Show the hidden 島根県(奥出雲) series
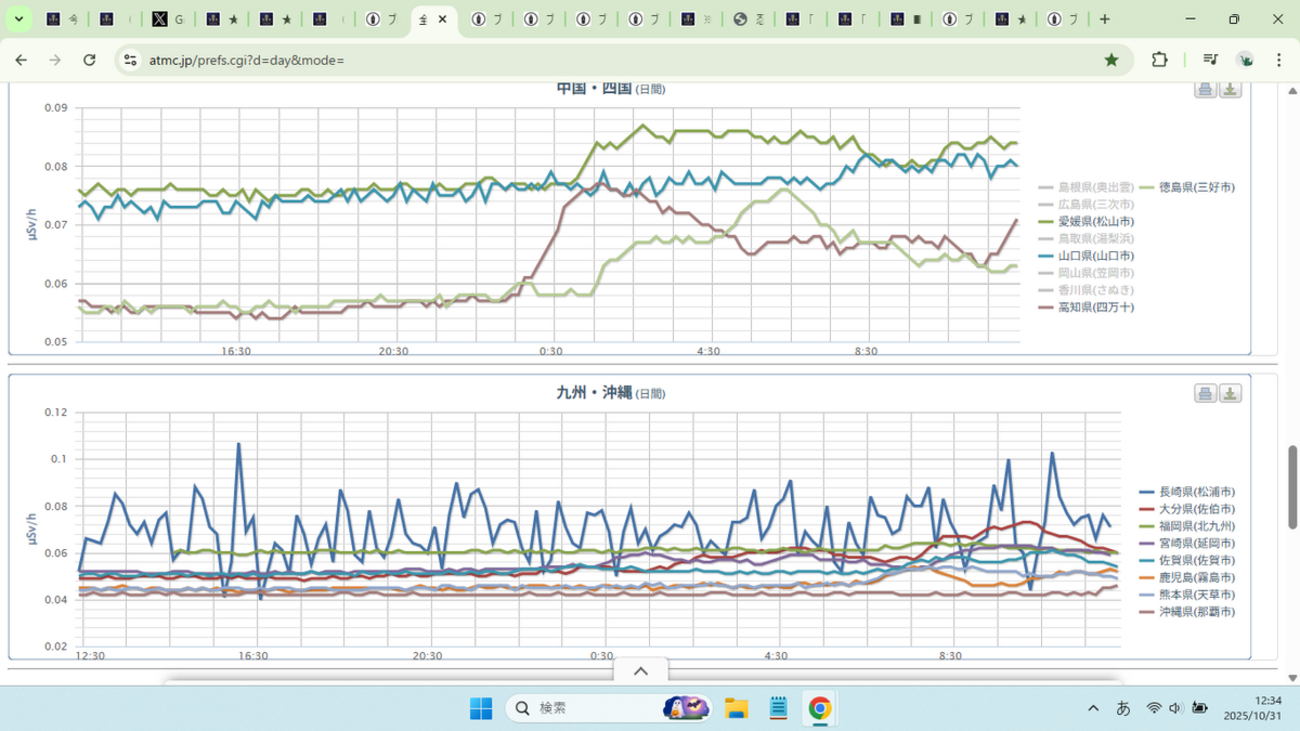This screenshot has width=1300, height=731. [1095, 187]
